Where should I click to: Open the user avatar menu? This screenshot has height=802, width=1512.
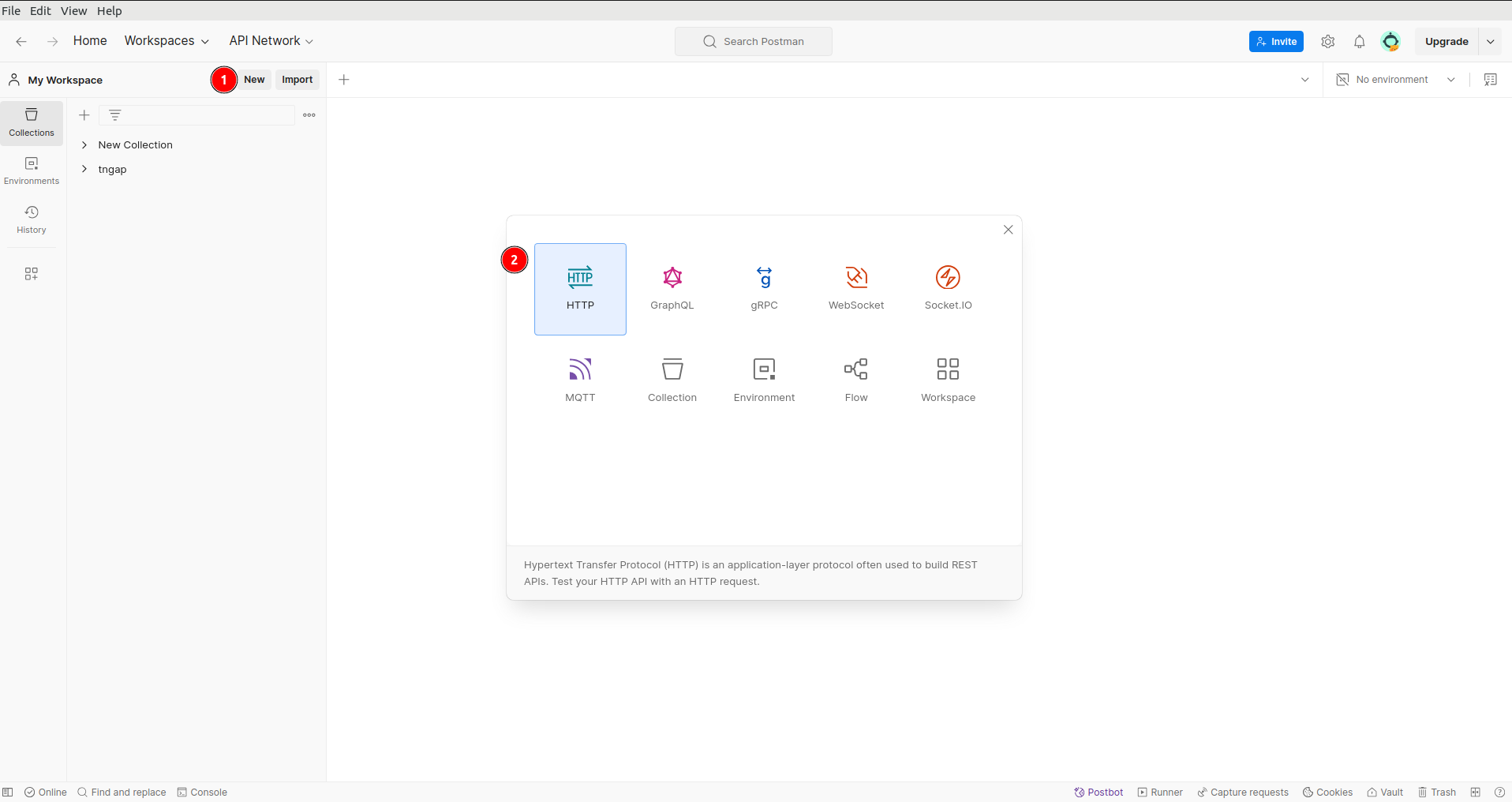tap(1390, 42)
